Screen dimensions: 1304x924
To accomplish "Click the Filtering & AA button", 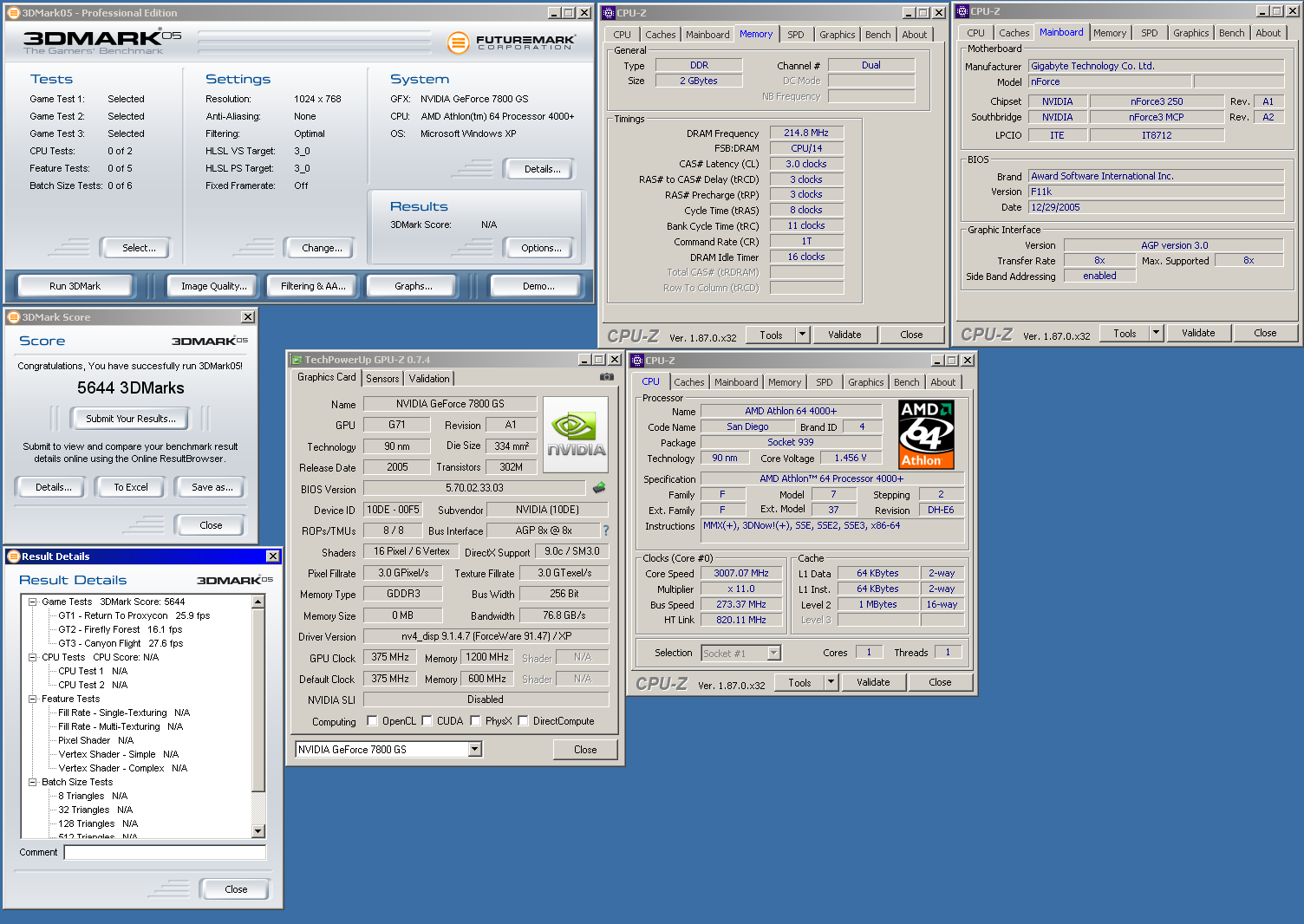I will (x=313, y=286).
